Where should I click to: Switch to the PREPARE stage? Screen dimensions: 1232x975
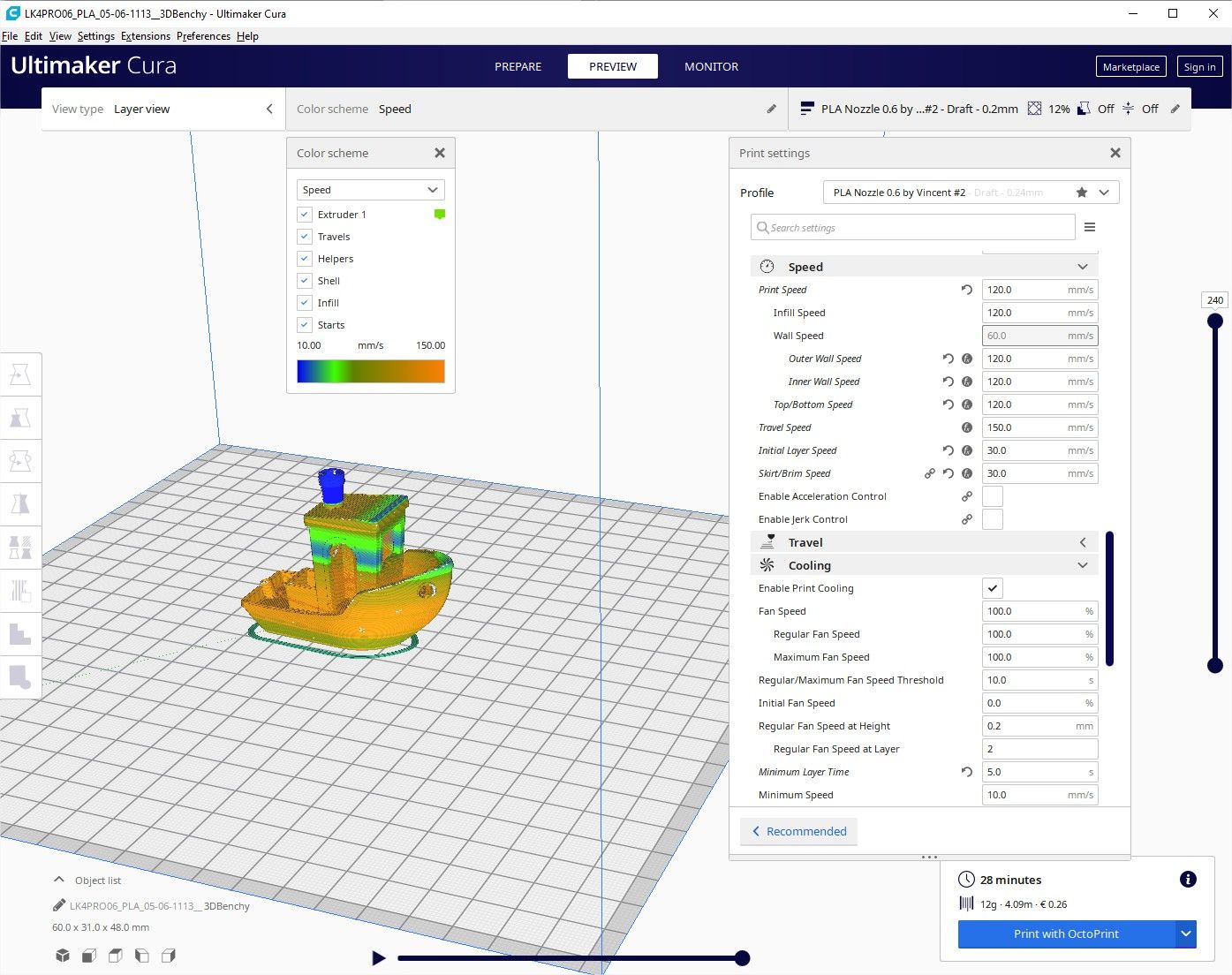point(518,66)
